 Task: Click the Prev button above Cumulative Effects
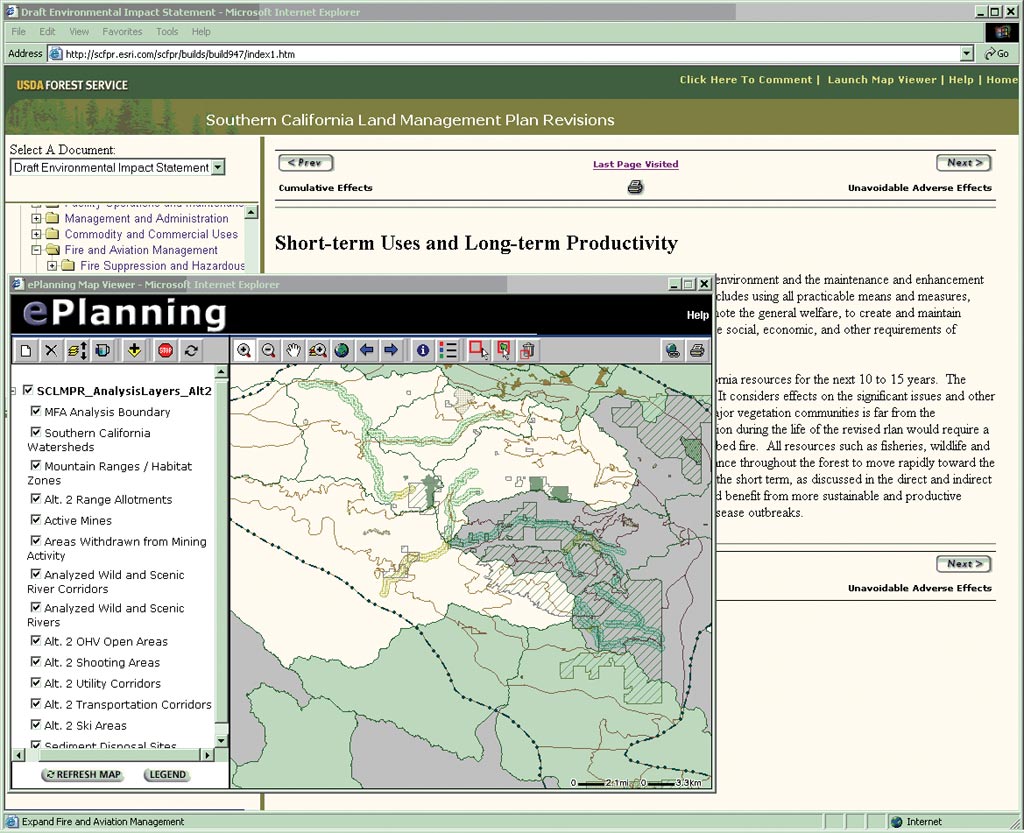pyautogui.click(x=305, y=163)
